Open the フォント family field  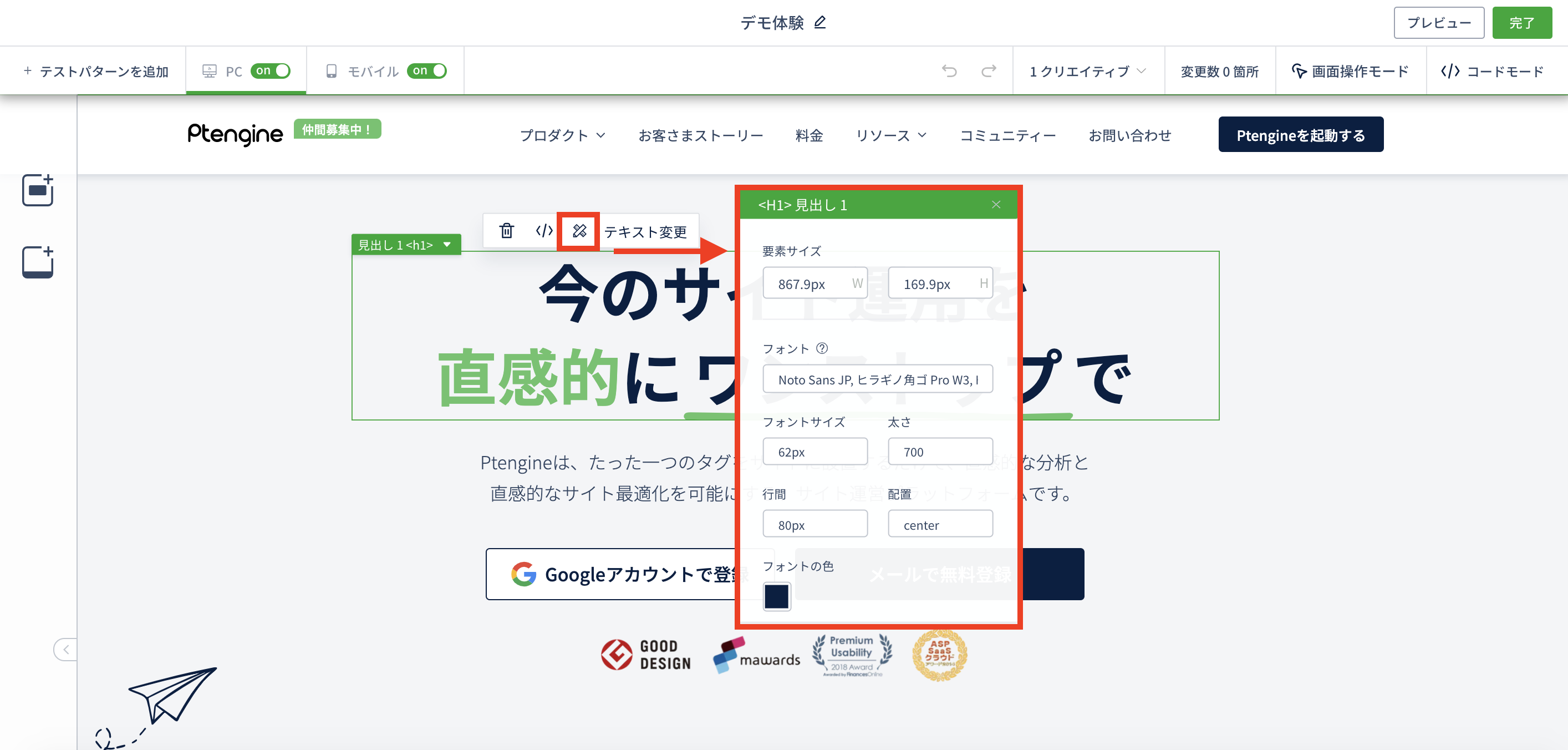point(877,379)
